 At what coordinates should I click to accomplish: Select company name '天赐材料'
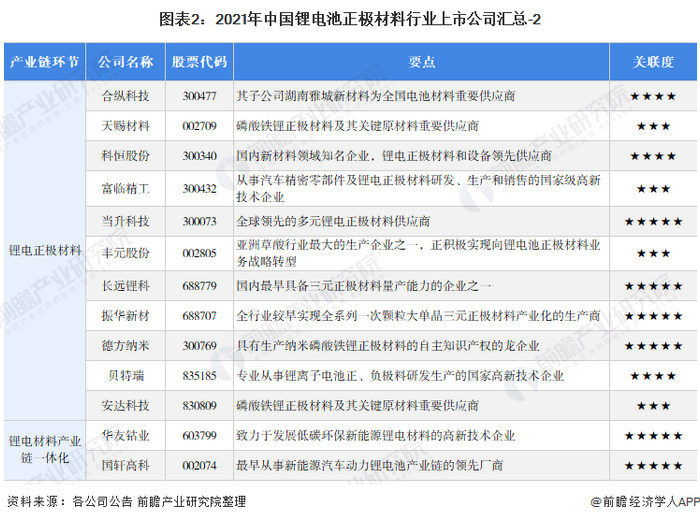125,126
